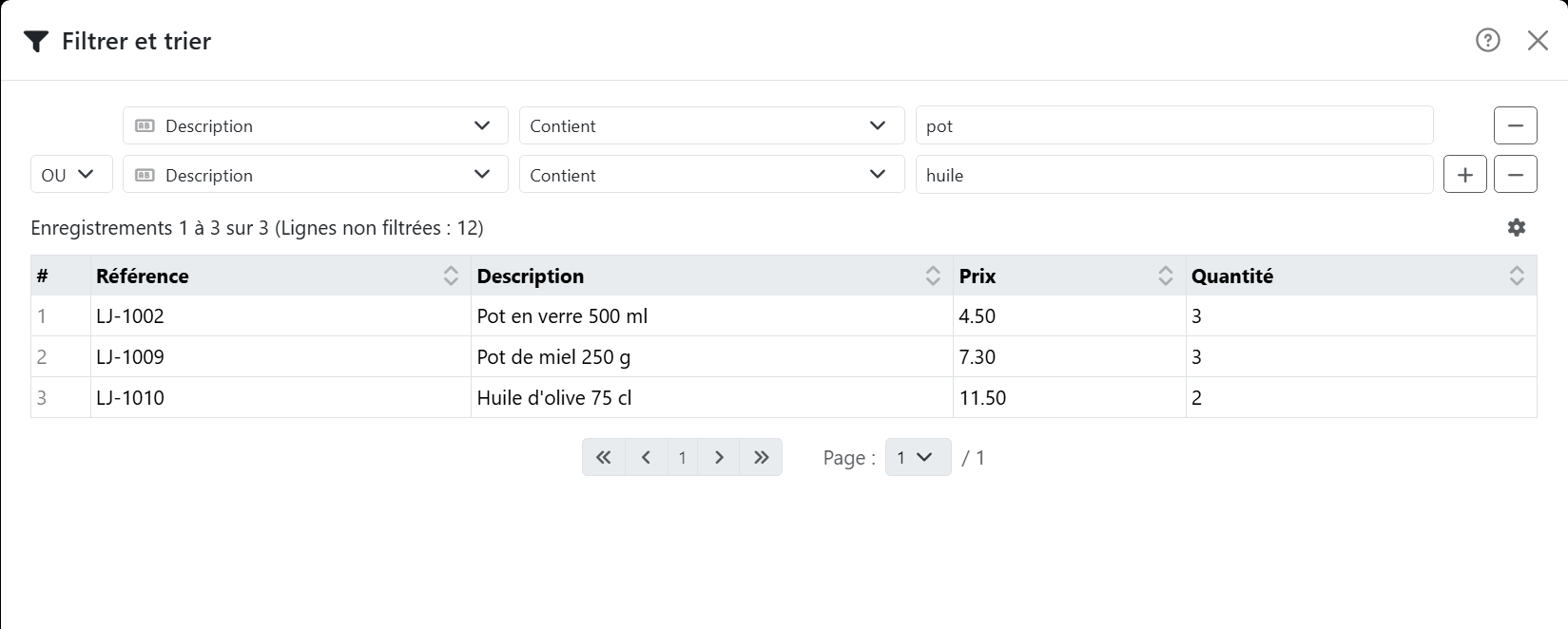Sort by Prix column
Viewport: 1568px width, 629px height.
pos(1166,276)
